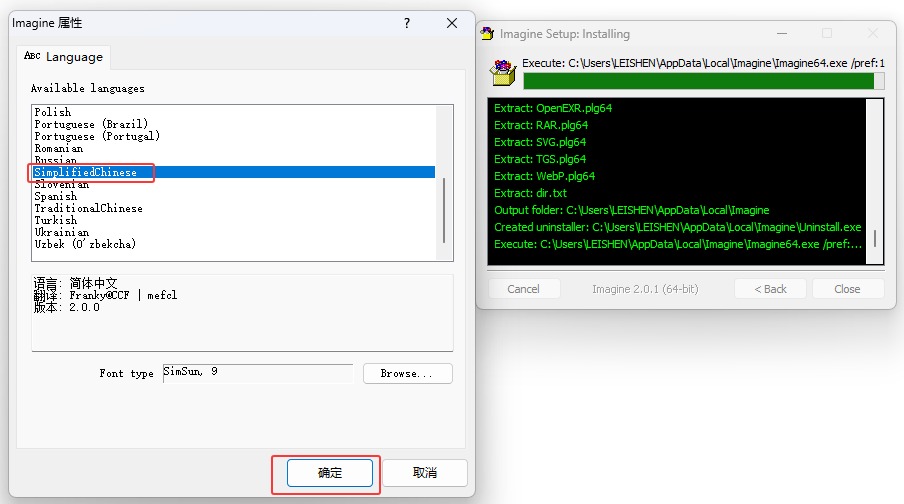This screenshot has width=904, height=504.
Task: Close the Imagine properties dialog
Action: pyautogui.click(x=452, y=23)
